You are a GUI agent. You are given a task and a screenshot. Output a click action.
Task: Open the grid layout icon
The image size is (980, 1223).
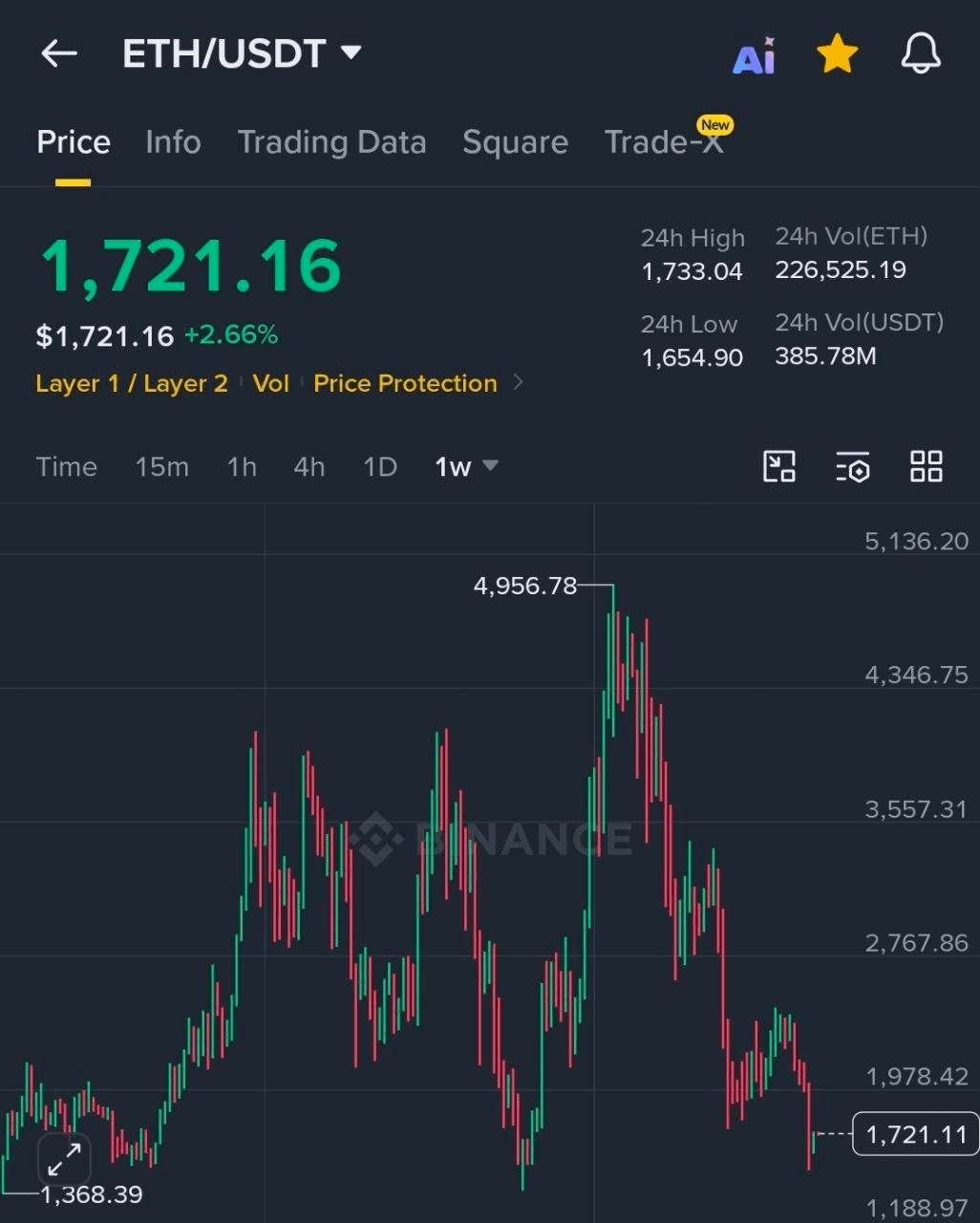click(x=926, y=466)
